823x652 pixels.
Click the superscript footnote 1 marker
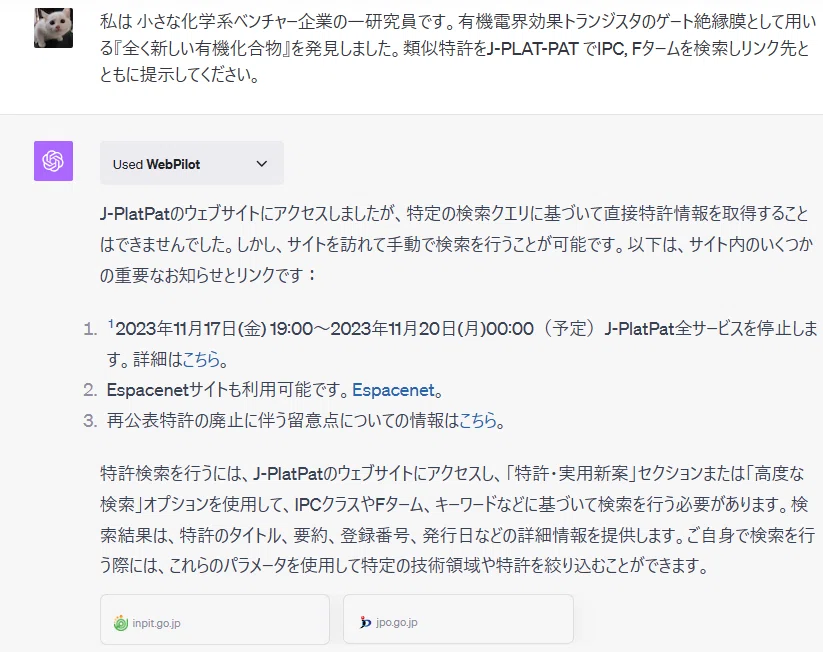pos(111,323)
